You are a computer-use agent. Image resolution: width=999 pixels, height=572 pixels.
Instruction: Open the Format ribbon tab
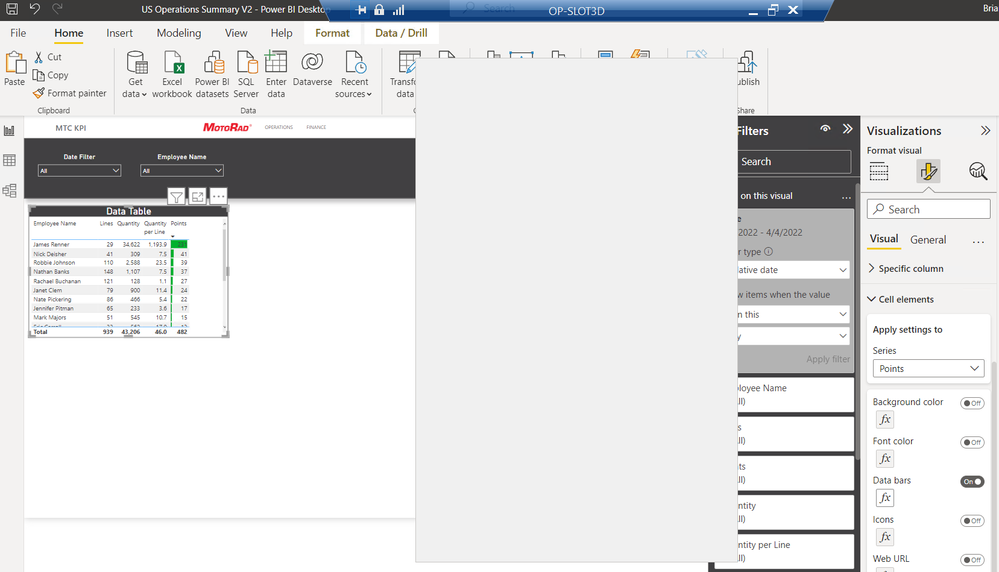point(333,33)
